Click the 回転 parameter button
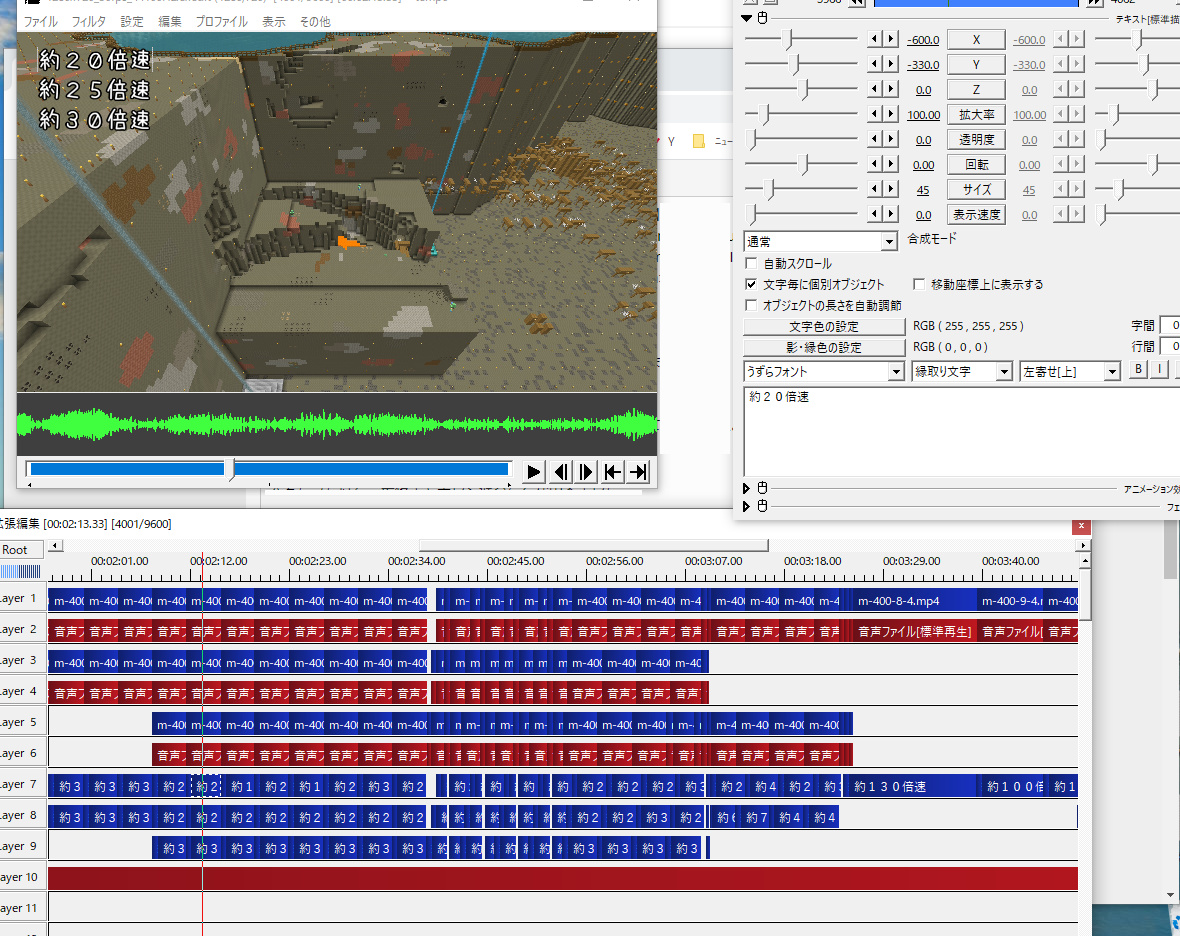Viewport: 1180px width, 936px height. point(976,164)
